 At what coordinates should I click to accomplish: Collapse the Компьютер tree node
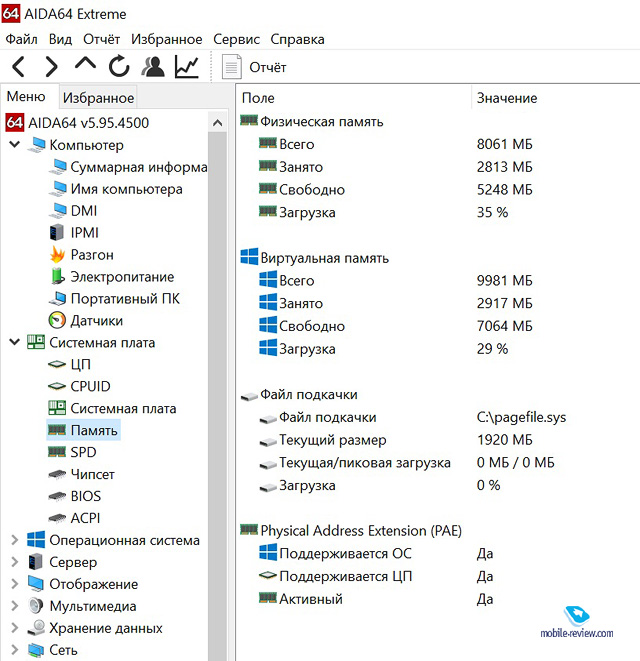click(14, 145)
